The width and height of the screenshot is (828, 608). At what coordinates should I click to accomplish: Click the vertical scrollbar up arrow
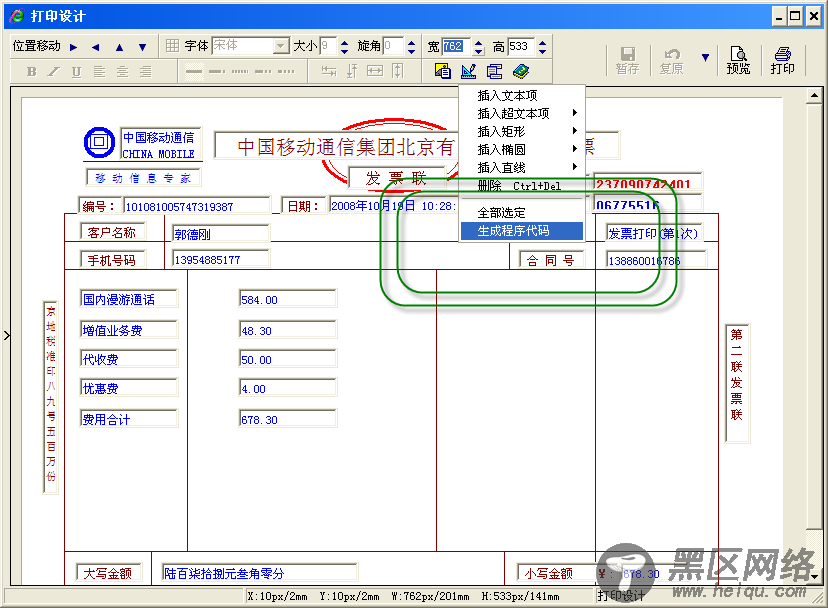tap(814, 96)
